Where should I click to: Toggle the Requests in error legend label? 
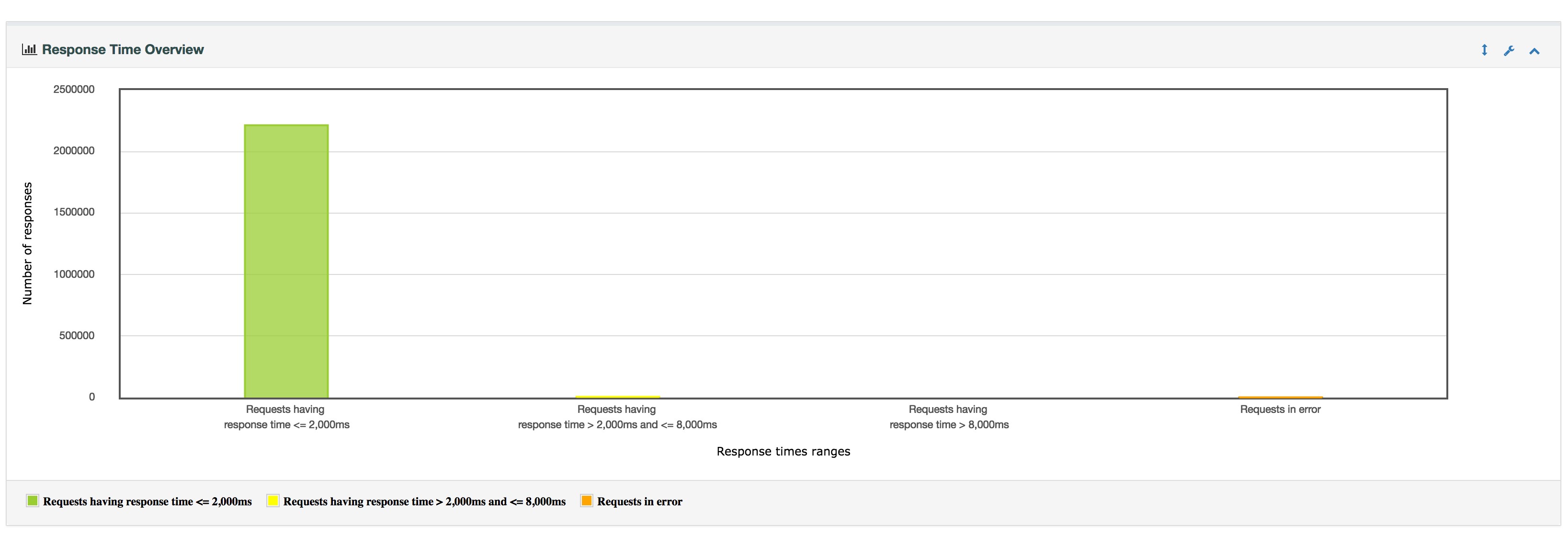[639, 501]
